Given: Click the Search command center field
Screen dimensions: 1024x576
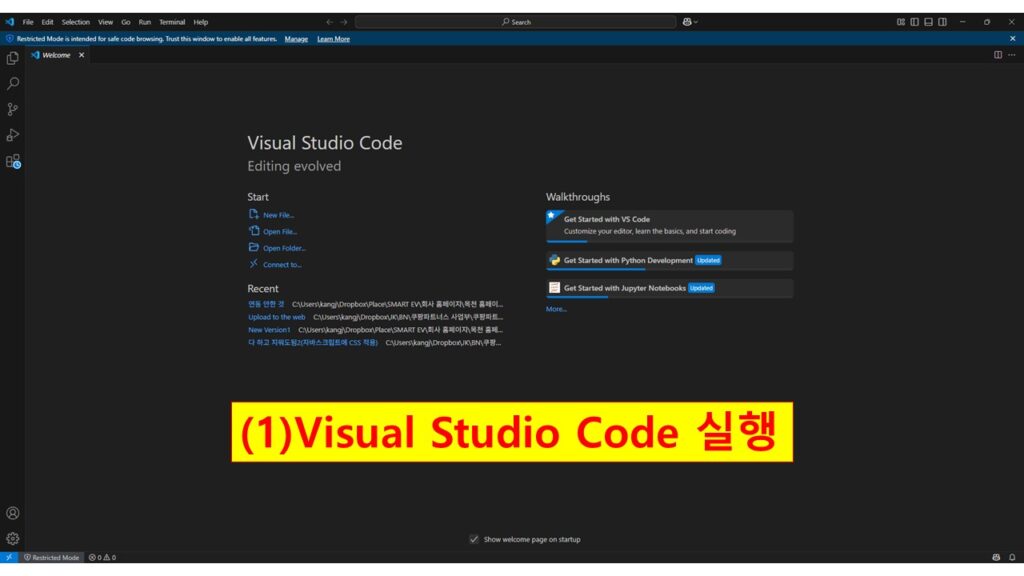Looking at the screenshot, I should pos(516,22).
